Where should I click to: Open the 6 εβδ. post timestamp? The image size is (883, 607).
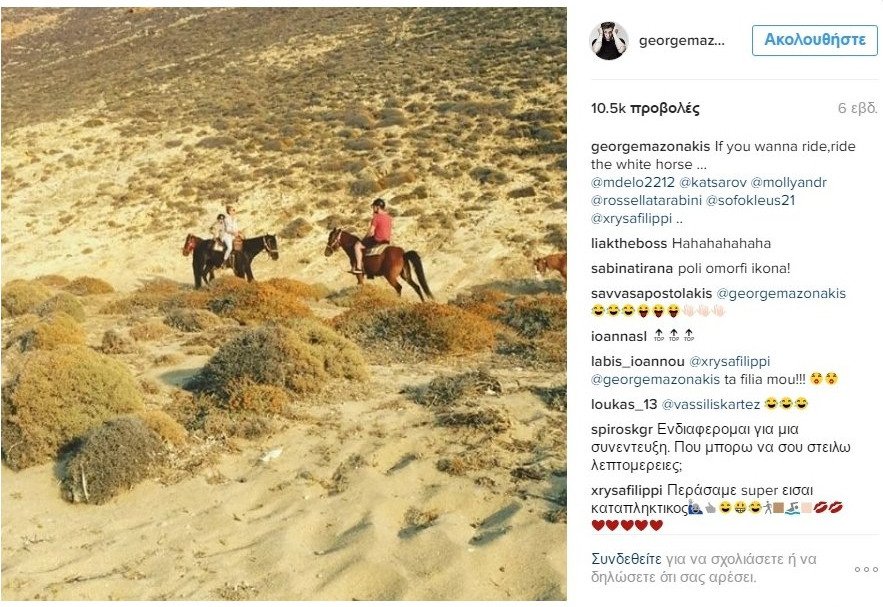(x=857, y=108)
